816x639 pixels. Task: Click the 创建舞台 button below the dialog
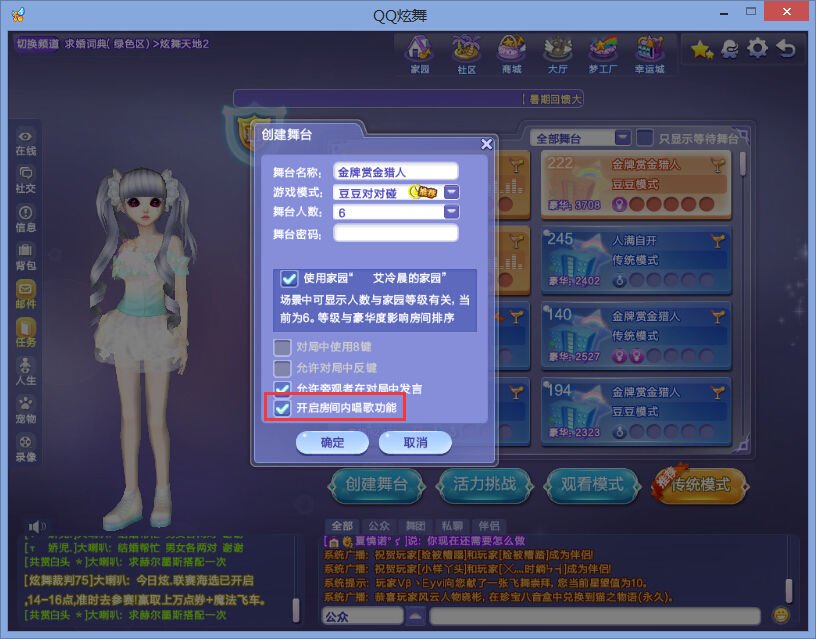[376, 485]
